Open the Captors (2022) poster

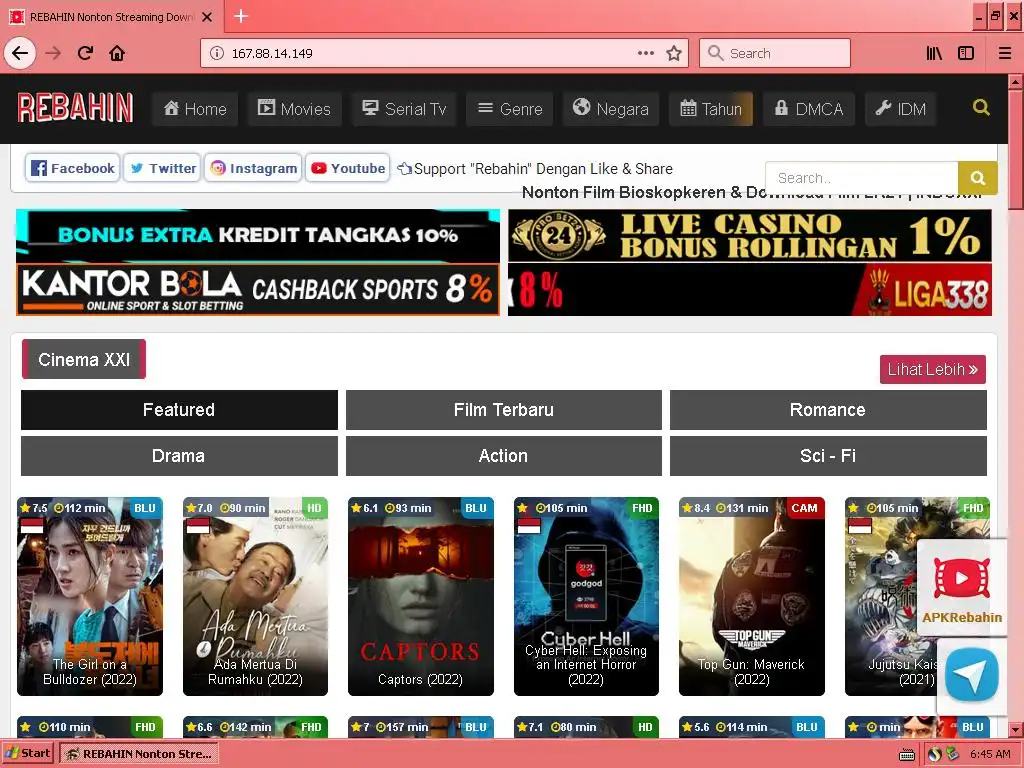[421, 596]
